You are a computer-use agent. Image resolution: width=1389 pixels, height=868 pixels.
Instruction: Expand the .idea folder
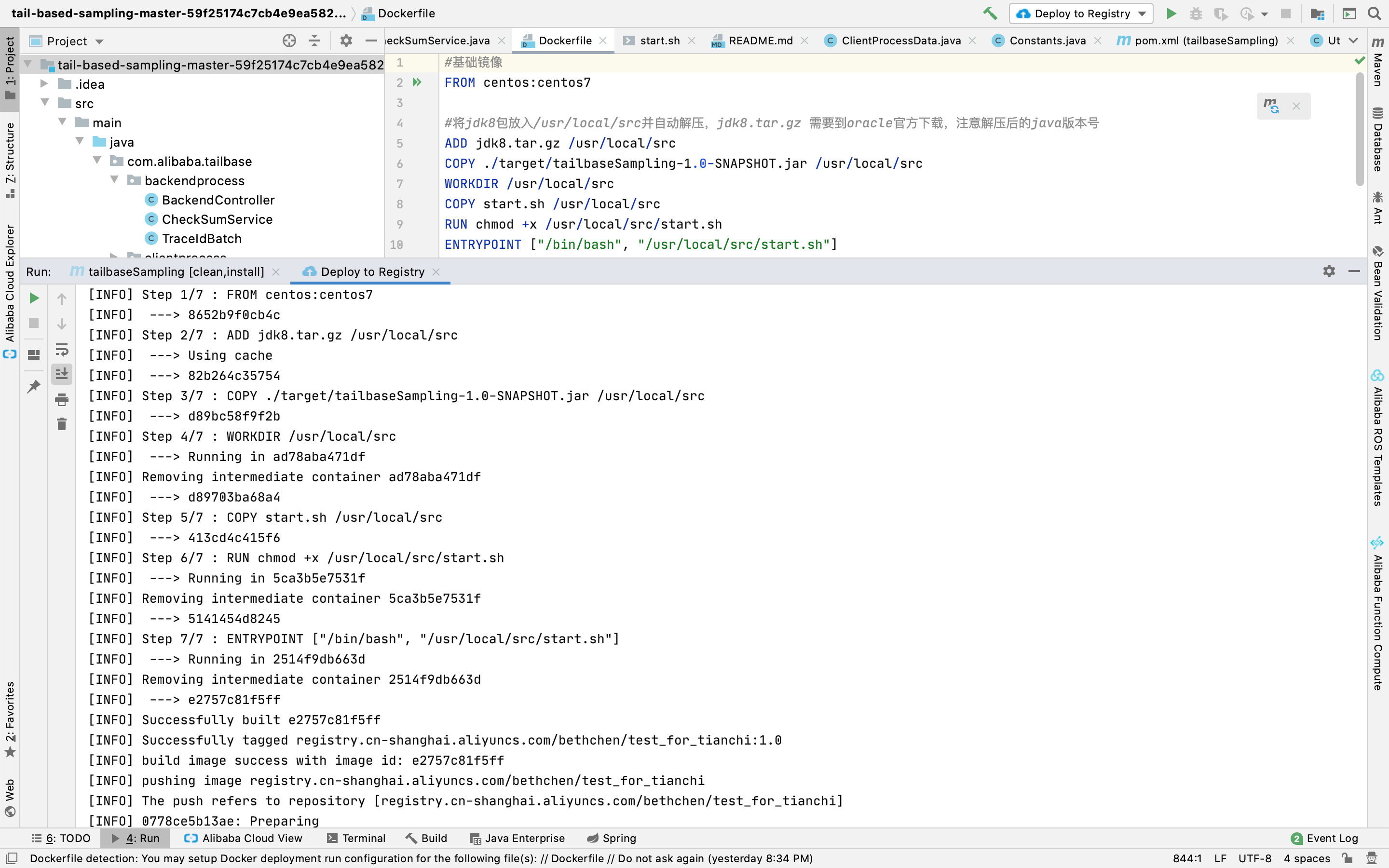pos(44,84)
